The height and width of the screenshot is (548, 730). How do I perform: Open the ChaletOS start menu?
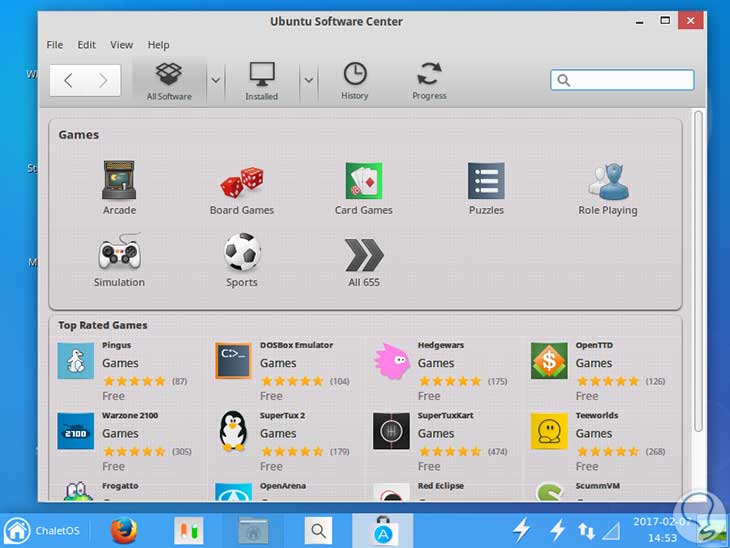(x=43, y=530)
